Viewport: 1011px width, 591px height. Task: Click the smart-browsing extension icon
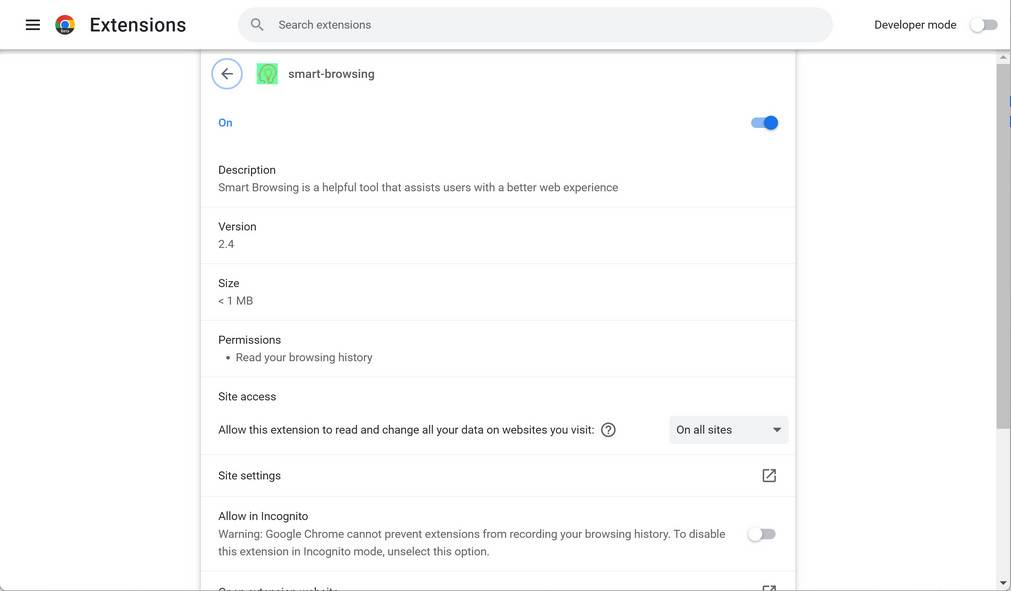(267, 74)
